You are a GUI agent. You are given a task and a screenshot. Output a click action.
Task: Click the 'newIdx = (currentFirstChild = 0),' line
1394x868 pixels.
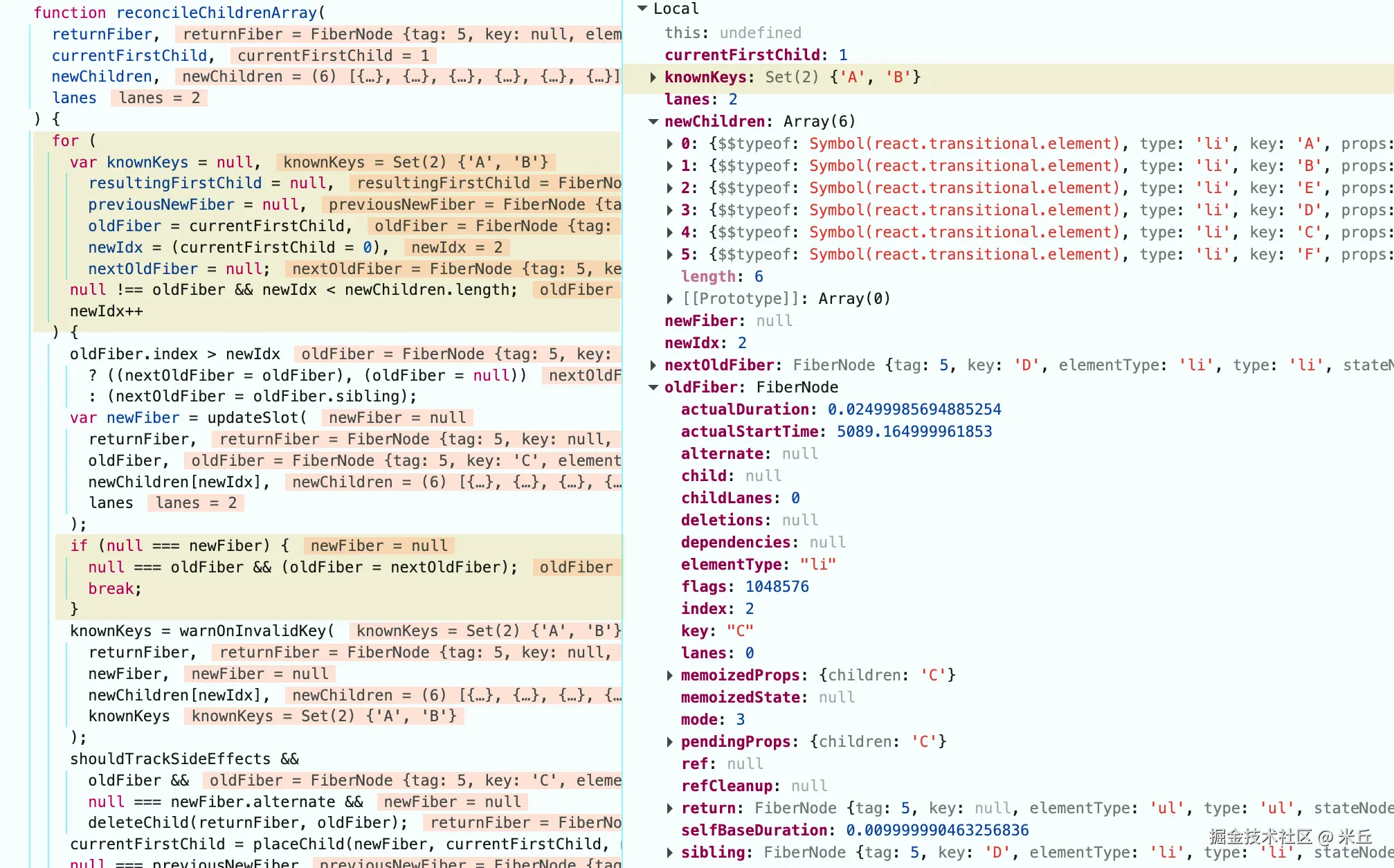coord(239,247)
